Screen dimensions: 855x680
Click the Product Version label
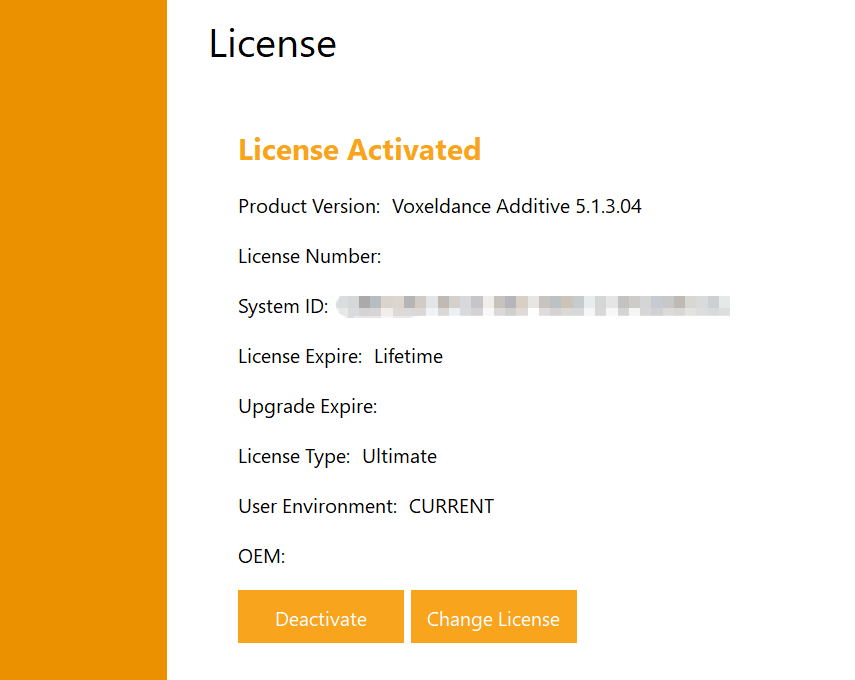(x=309, y=207)
